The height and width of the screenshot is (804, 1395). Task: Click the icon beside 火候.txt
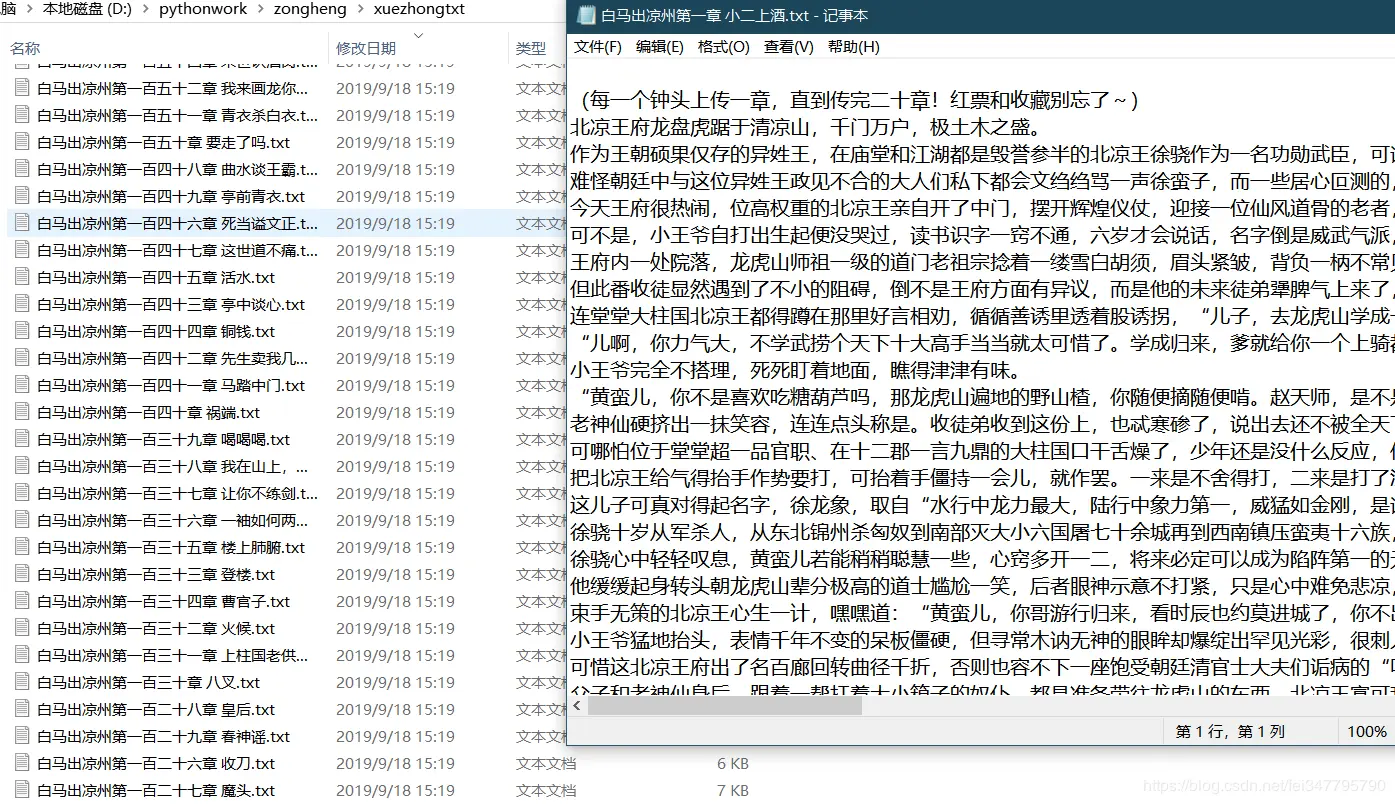[22, 628]
